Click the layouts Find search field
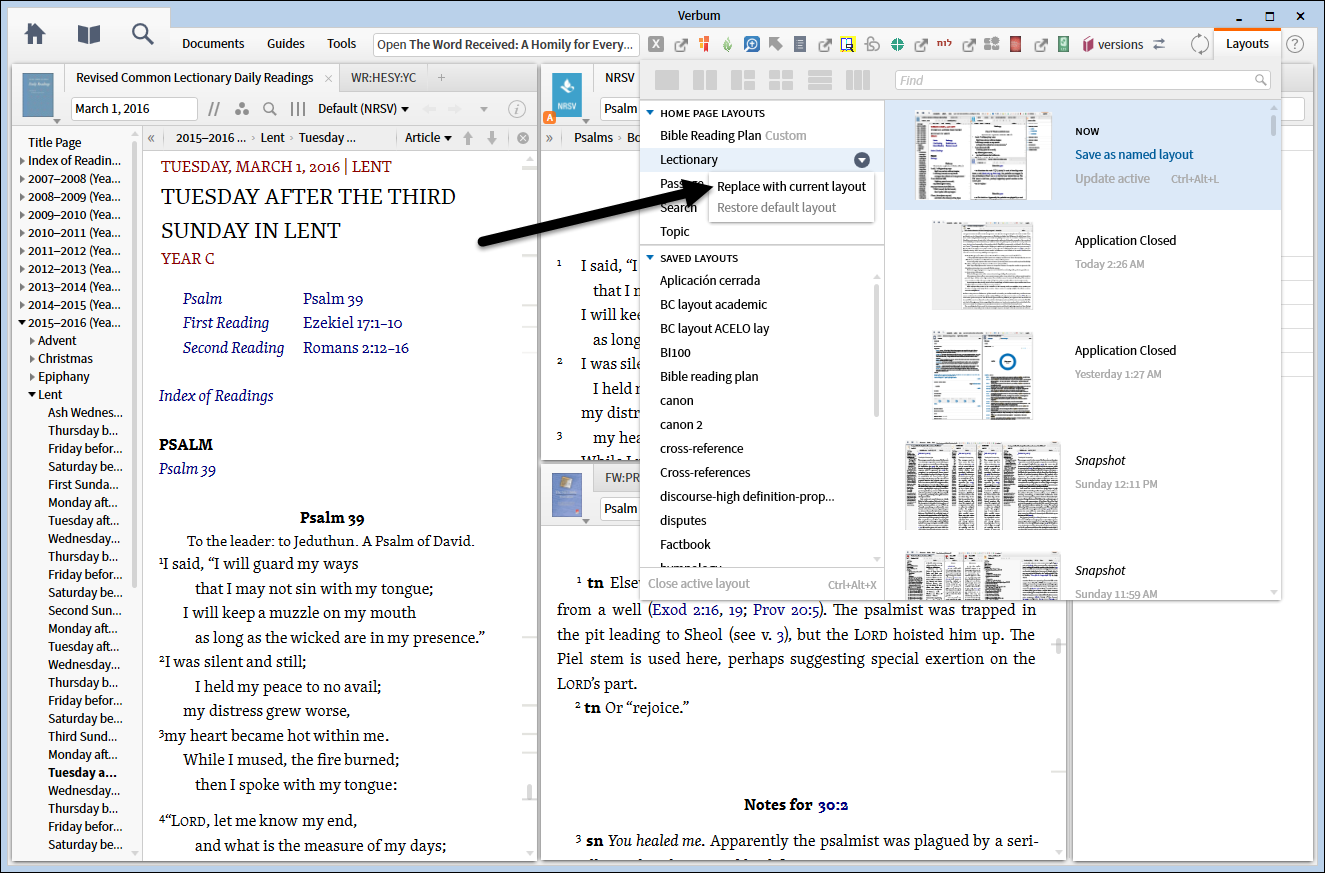The height and width of the screenshot is (873, 1325). [x=1082, y=80]
